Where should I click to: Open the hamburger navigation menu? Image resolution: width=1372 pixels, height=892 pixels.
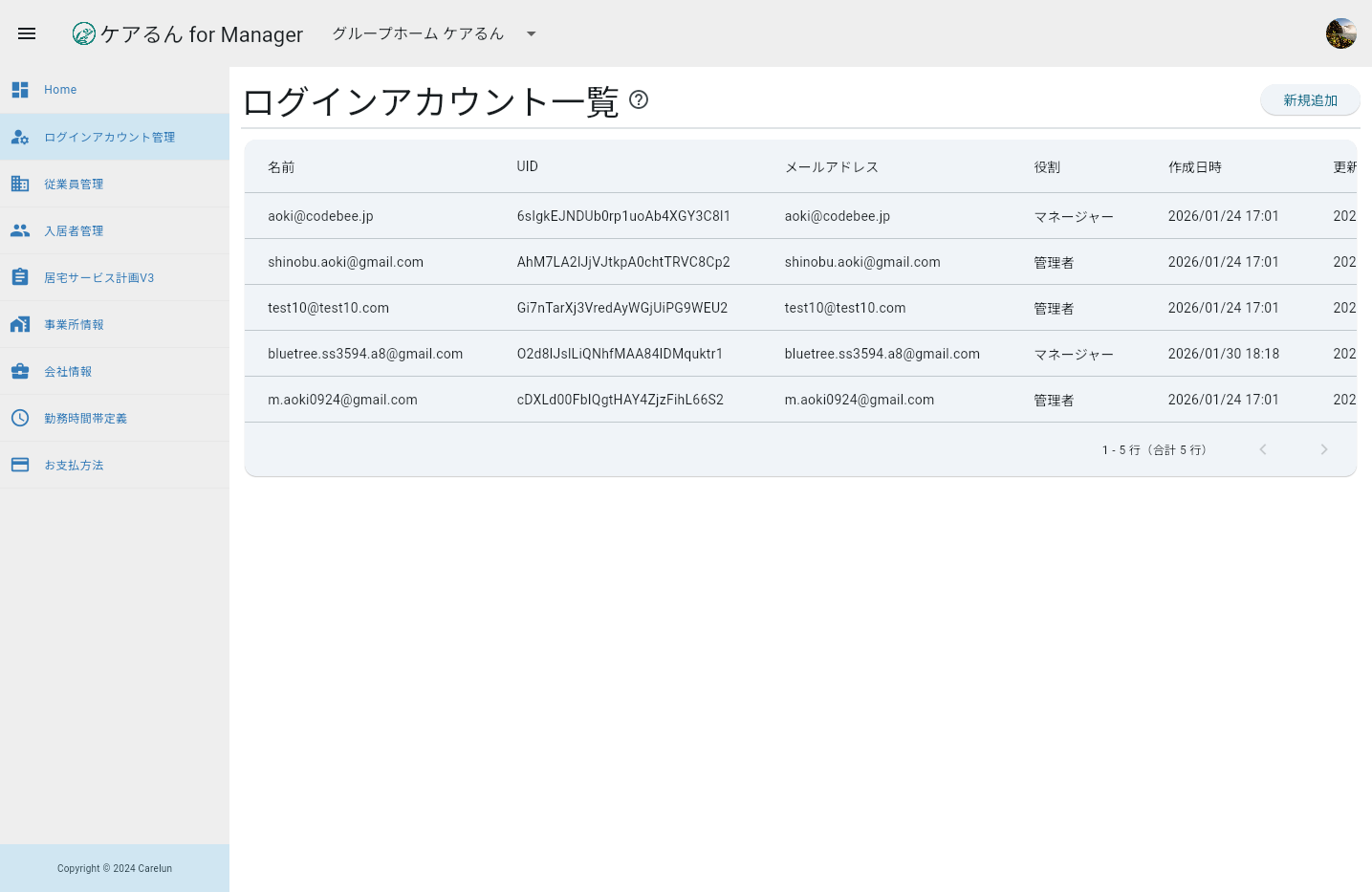point(27,33)
